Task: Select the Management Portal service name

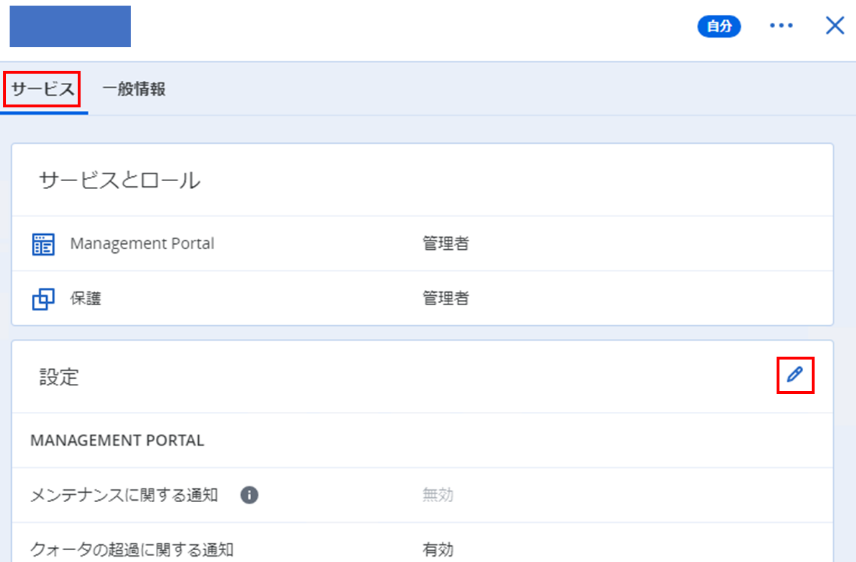Action: (142, 243)
